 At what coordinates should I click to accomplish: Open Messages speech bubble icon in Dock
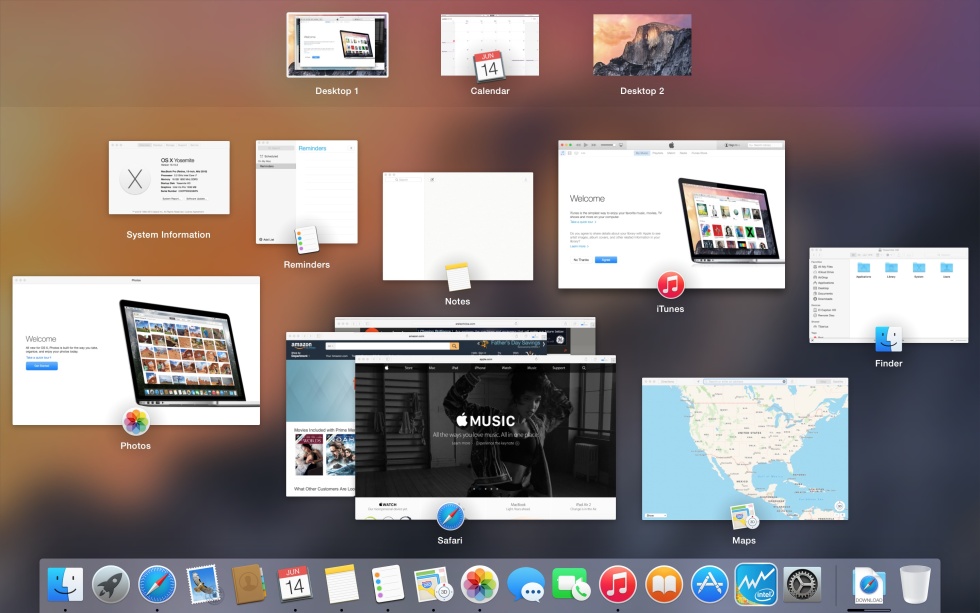pyautogui.click(x=526, y=584)
